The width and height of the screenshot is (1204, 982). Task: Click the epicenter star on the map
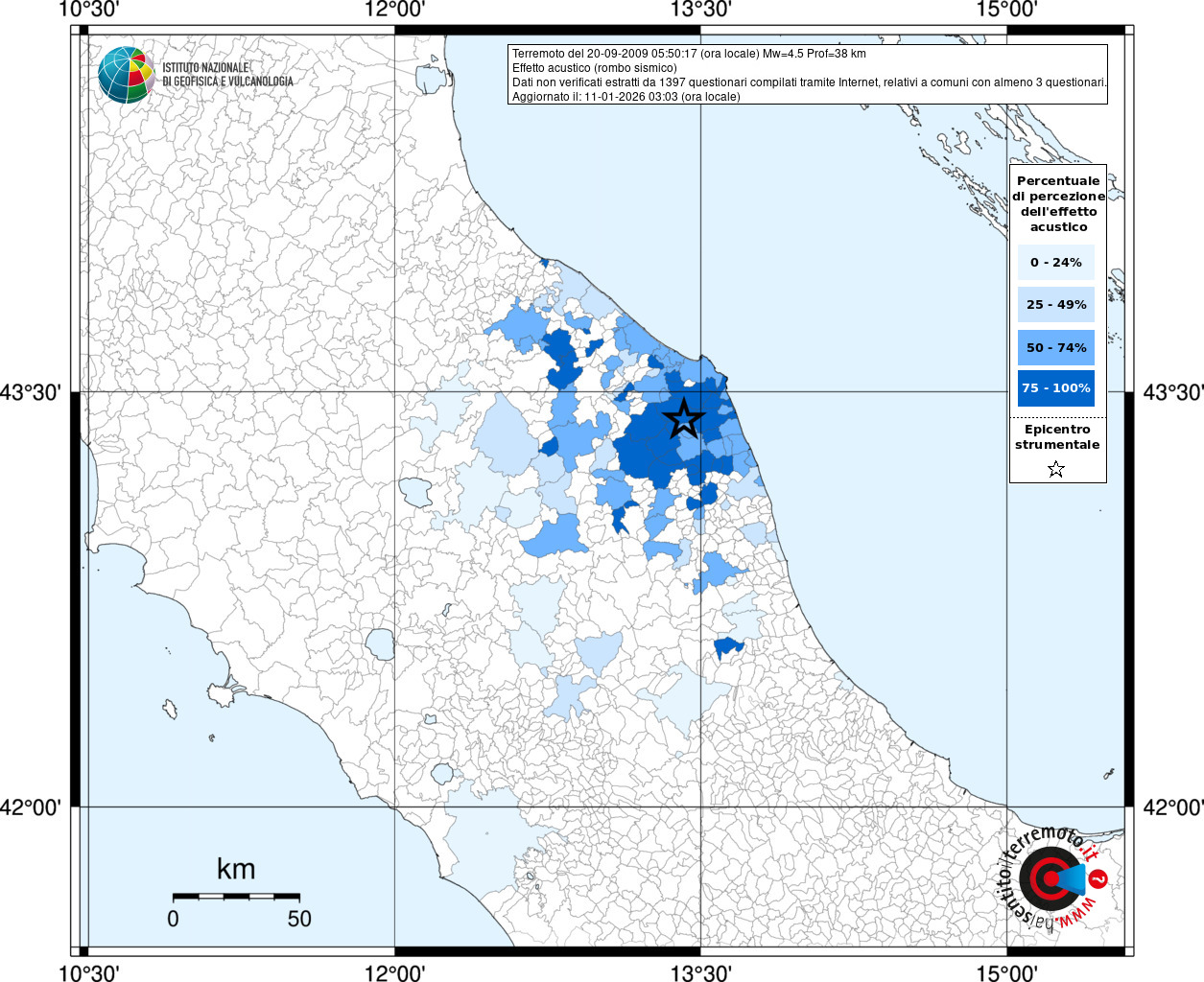pos(683,419)
